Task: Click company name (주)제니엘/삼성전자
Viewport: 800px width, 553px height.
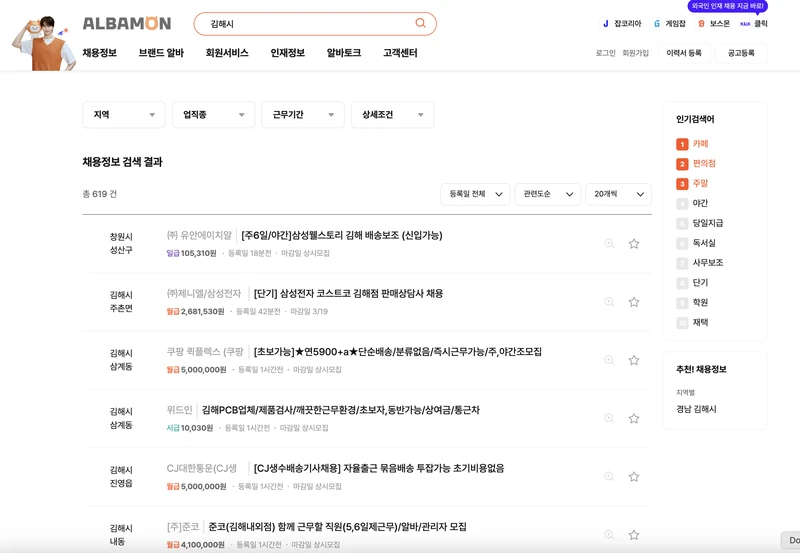Action: [x=204, y=293]
